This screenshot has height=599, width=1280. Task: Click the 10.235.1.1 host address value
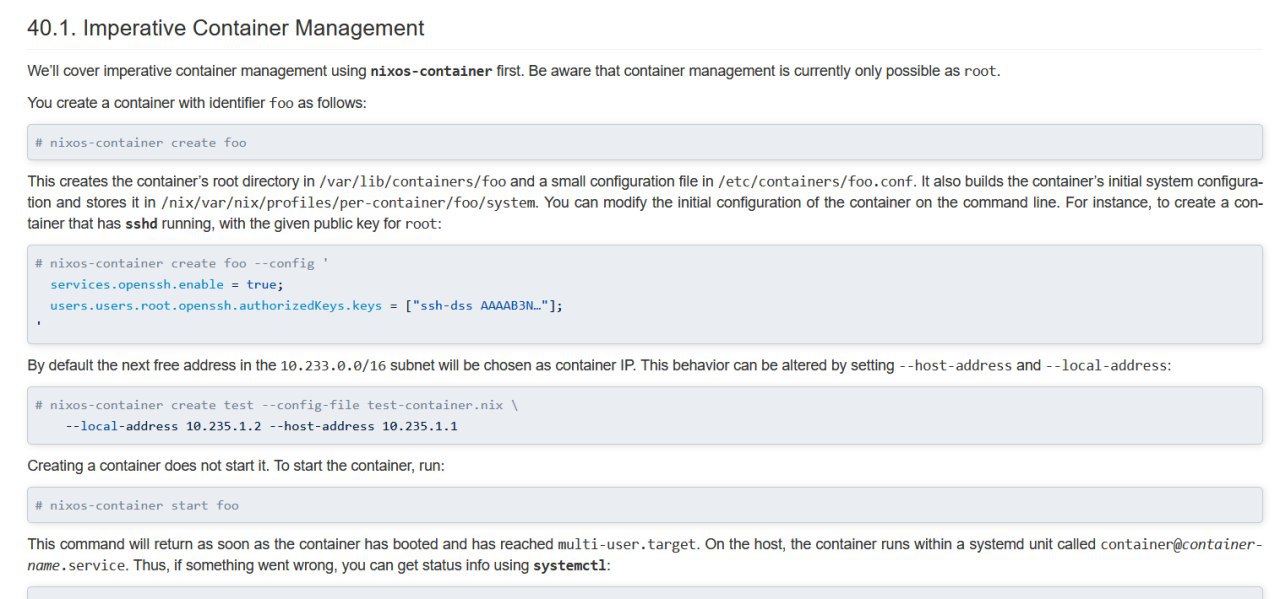click(x=420, y=426)
